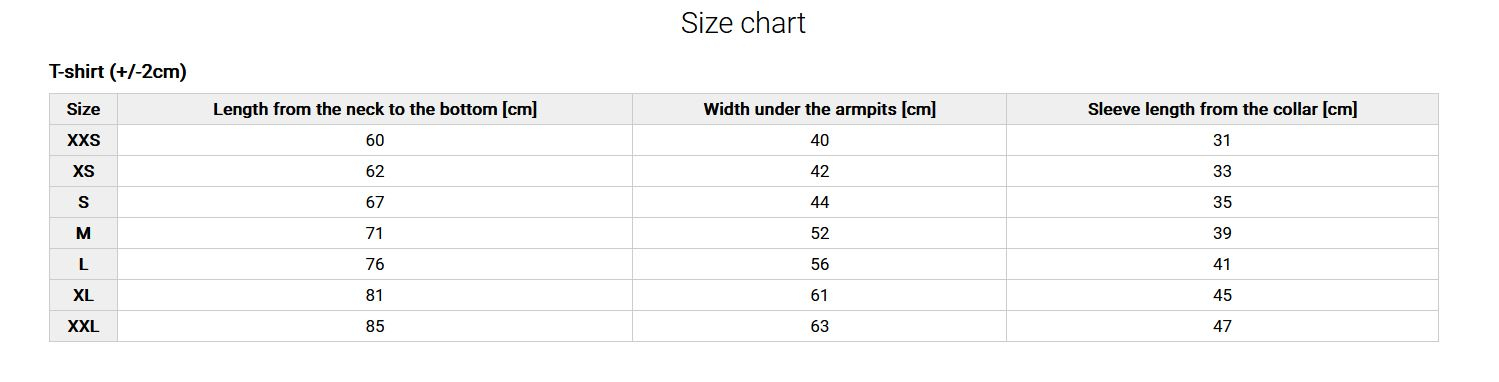Select the M size row label
Screen dimensions: 1499x382
point(83,233)
